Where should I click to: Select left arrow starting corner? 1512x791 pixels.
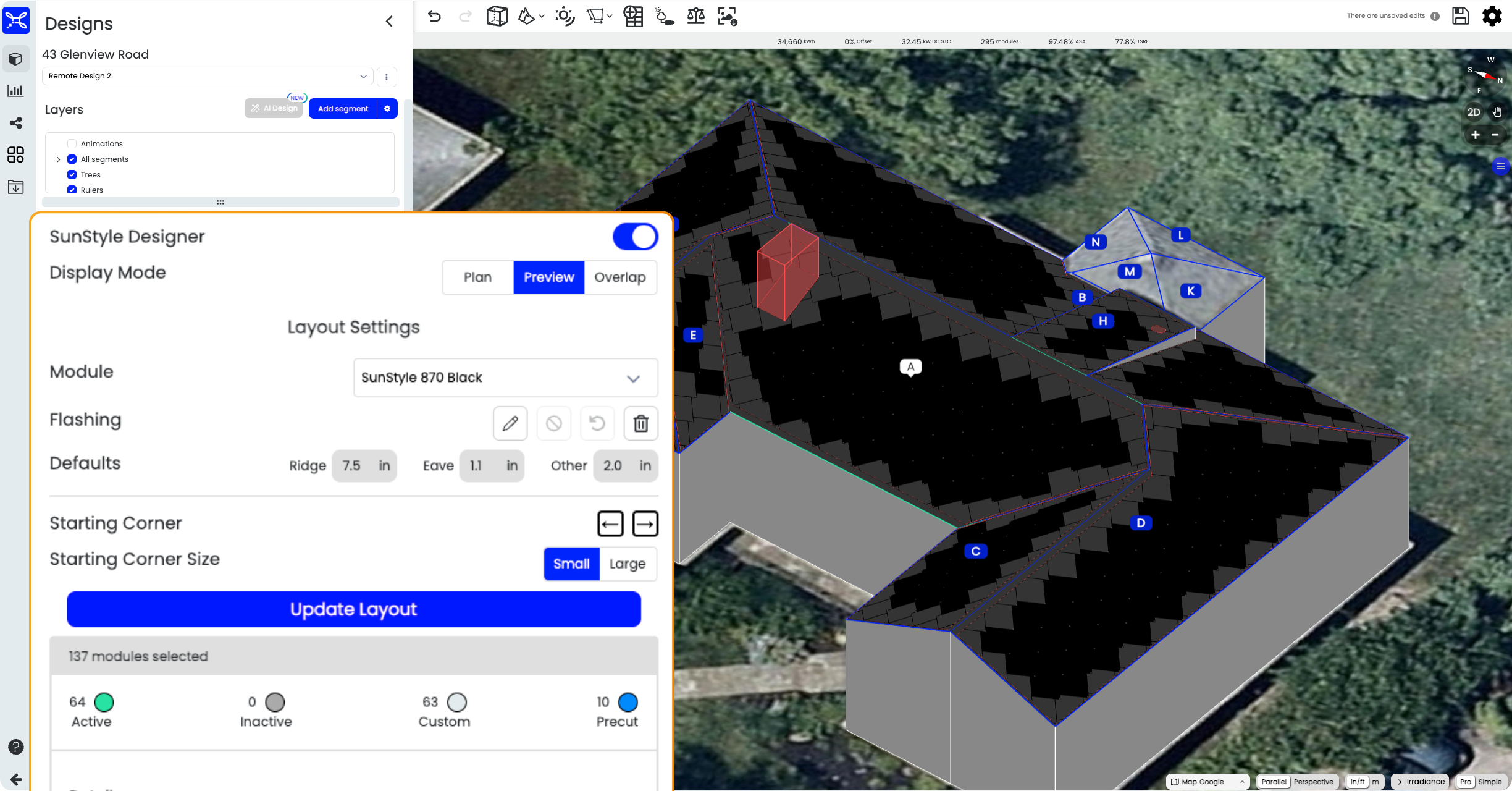(x=610, y=524)
